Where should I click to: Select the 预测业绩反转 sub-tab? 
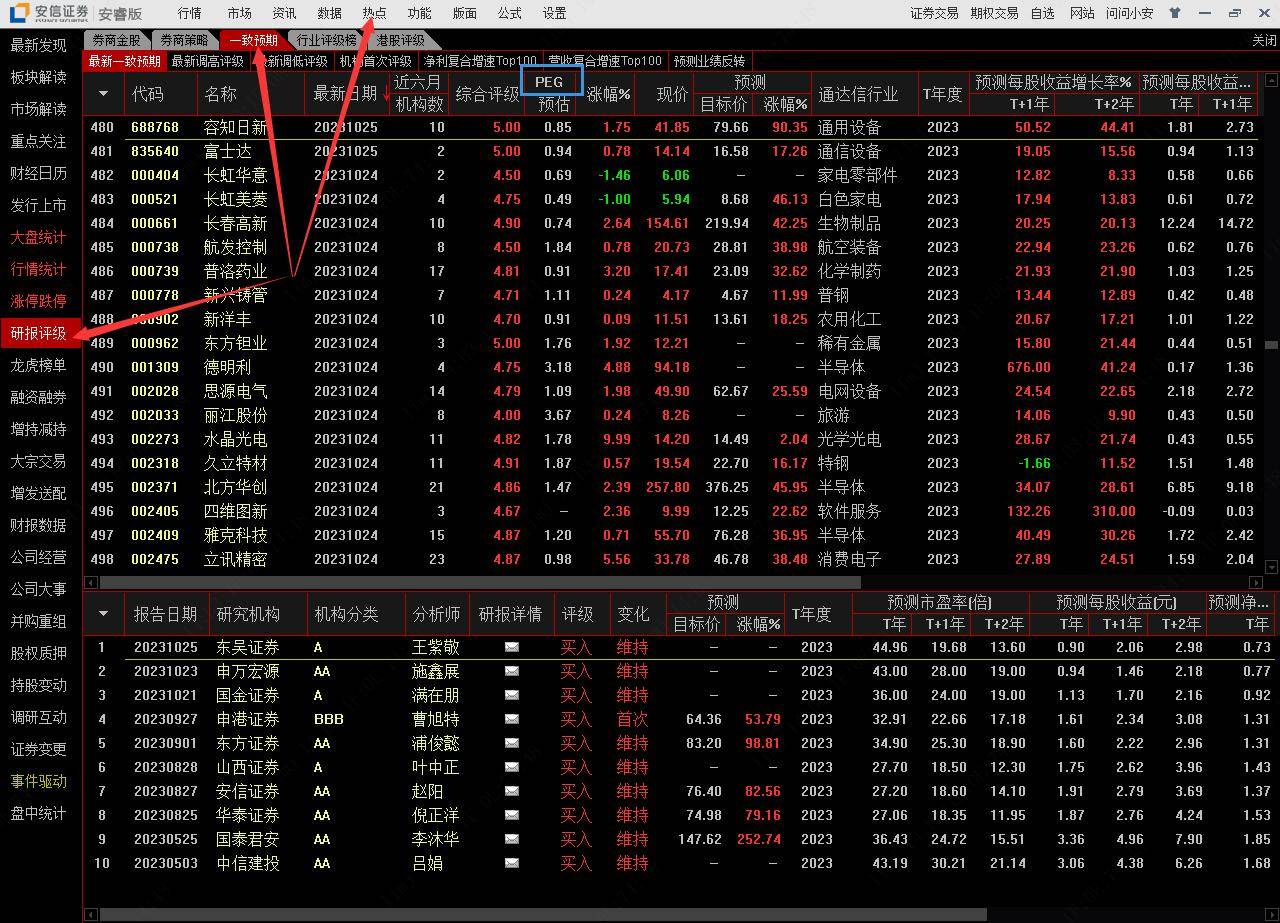pyautogui.click(x=709, y=61)
